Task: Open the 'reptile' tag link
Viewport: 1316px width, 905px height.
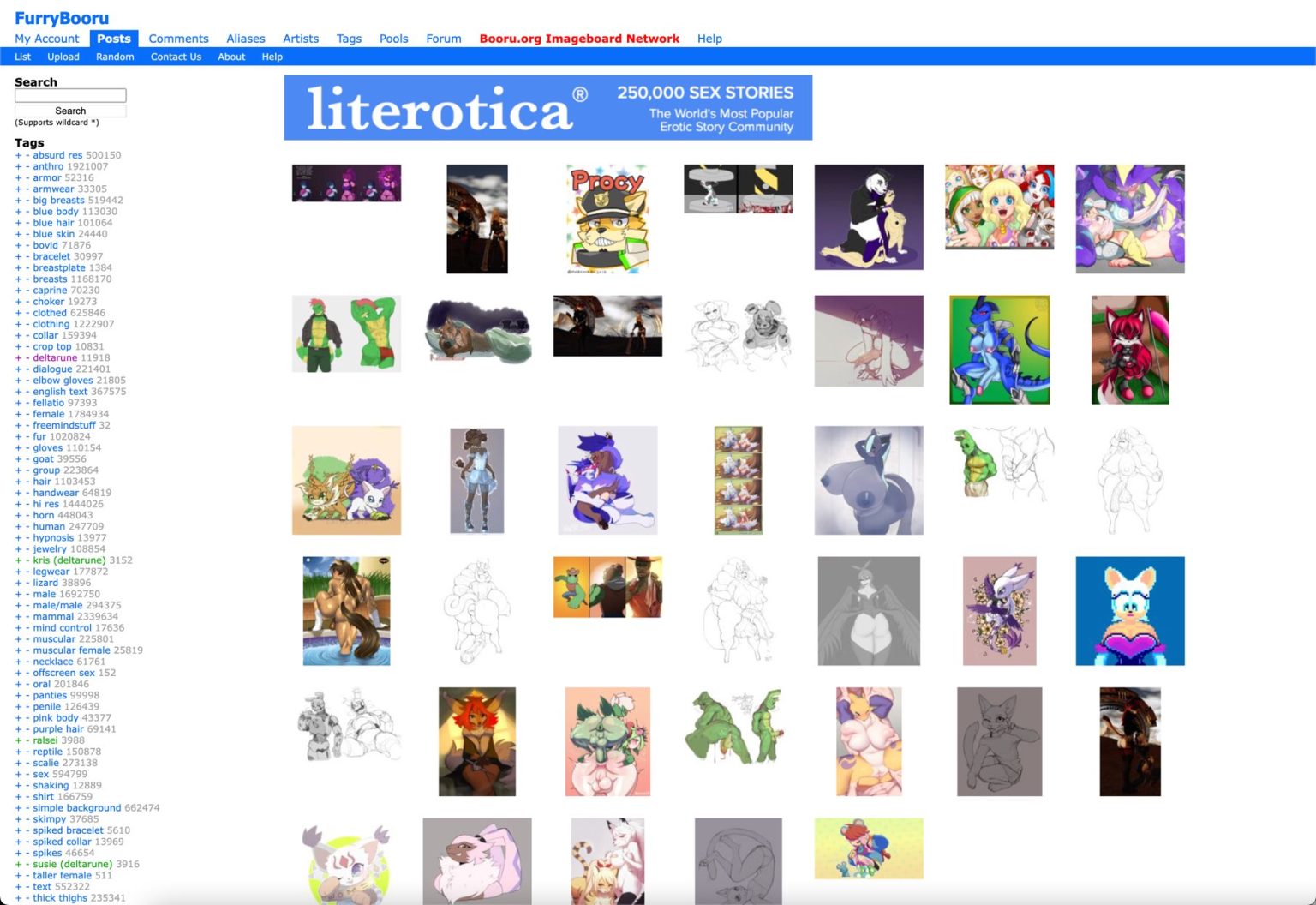Action: (x=48, y=752)
